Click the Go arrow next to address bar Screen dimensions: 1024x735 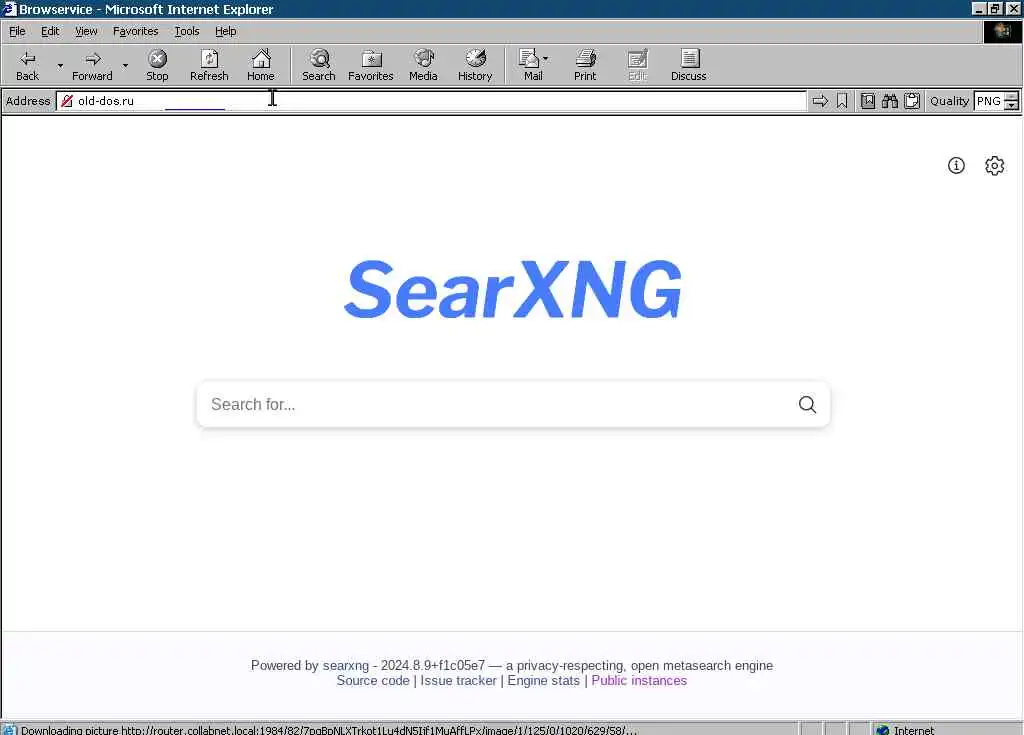820,101
